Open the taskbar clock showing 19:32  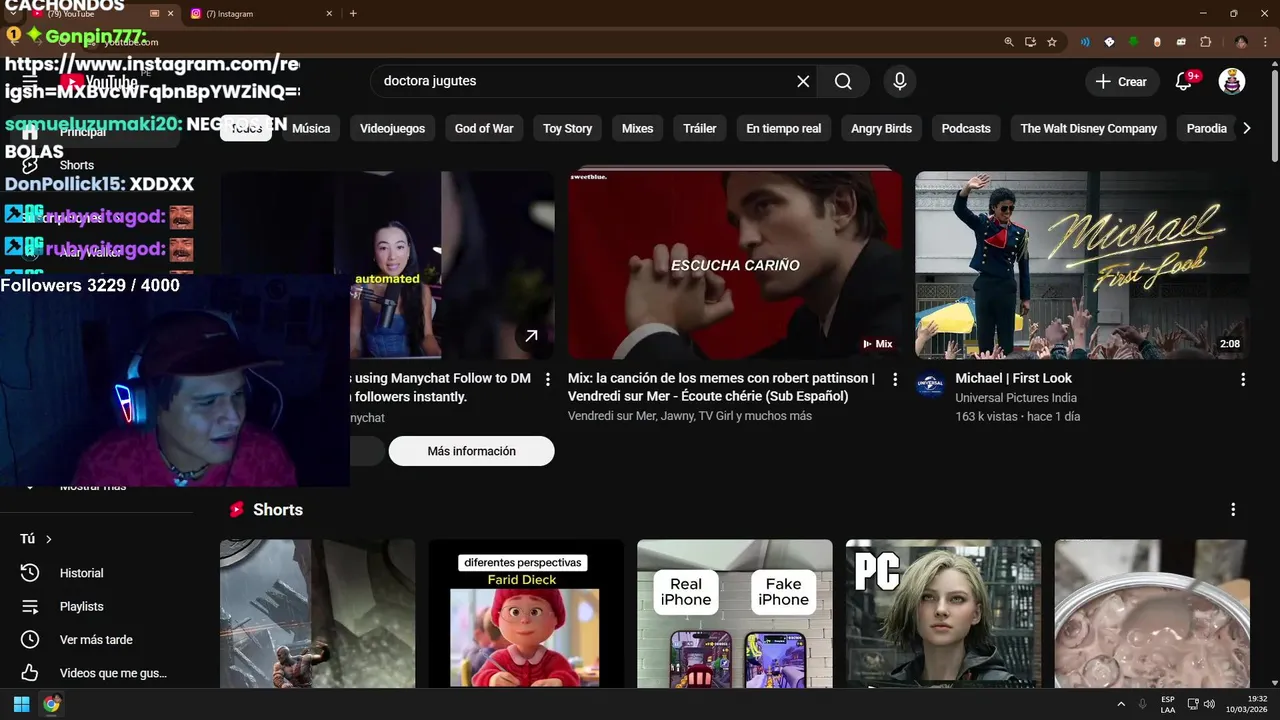click(1246, 704)
